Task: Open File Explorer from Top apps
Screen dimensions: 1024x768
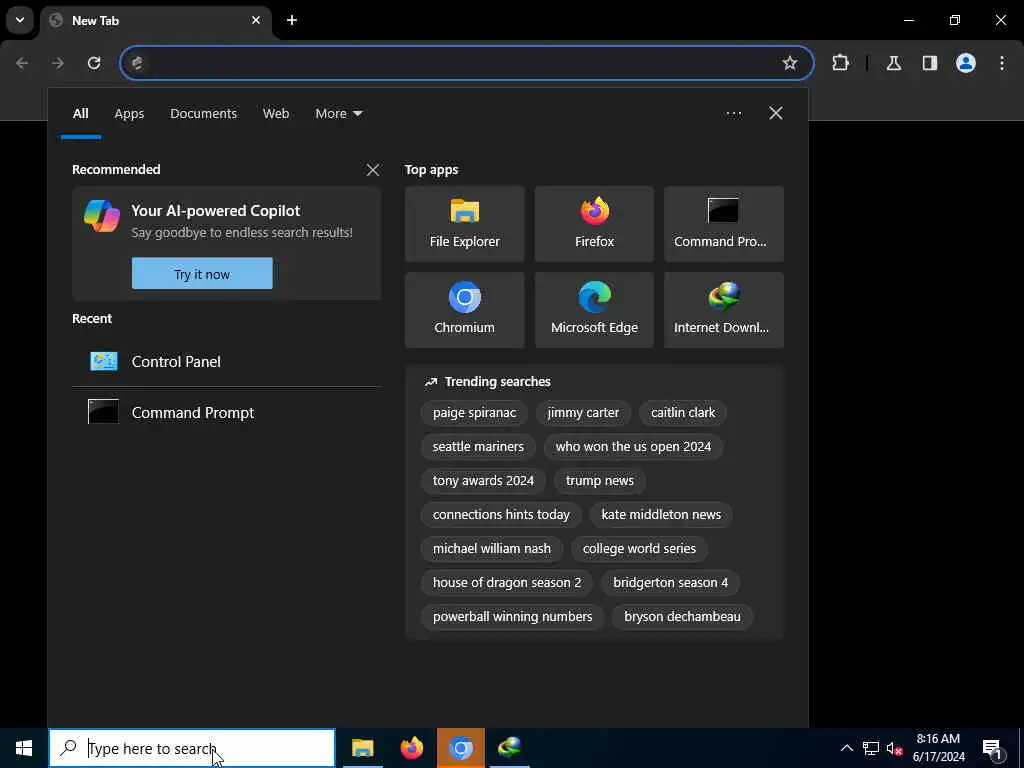Action: [464, 224]
